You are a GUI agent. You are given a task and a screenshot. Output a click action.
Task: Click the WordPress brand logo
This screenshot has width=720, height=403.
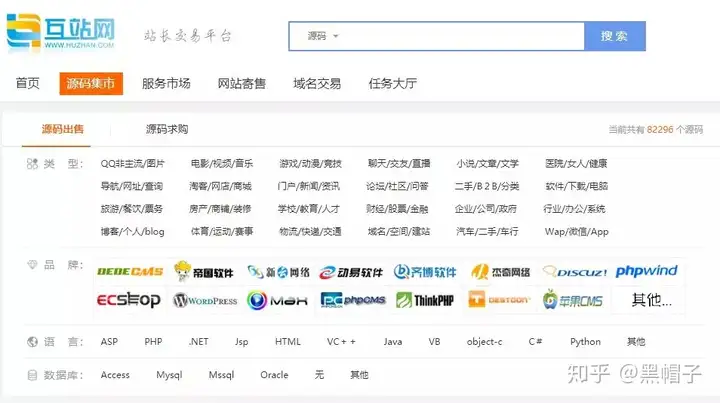205,301
